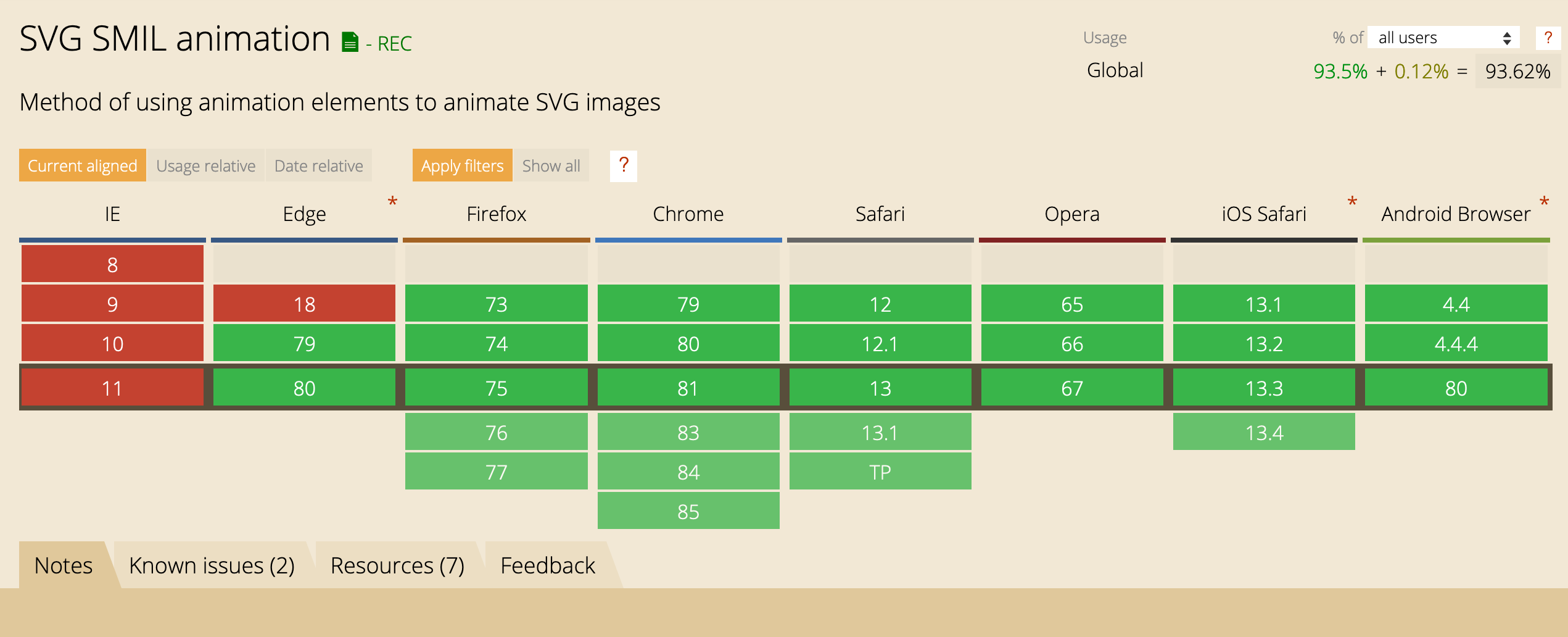The width and height of the screenshot is (1568, 637).
Task: Switch to Date relative view
Action: click(318, 165)
